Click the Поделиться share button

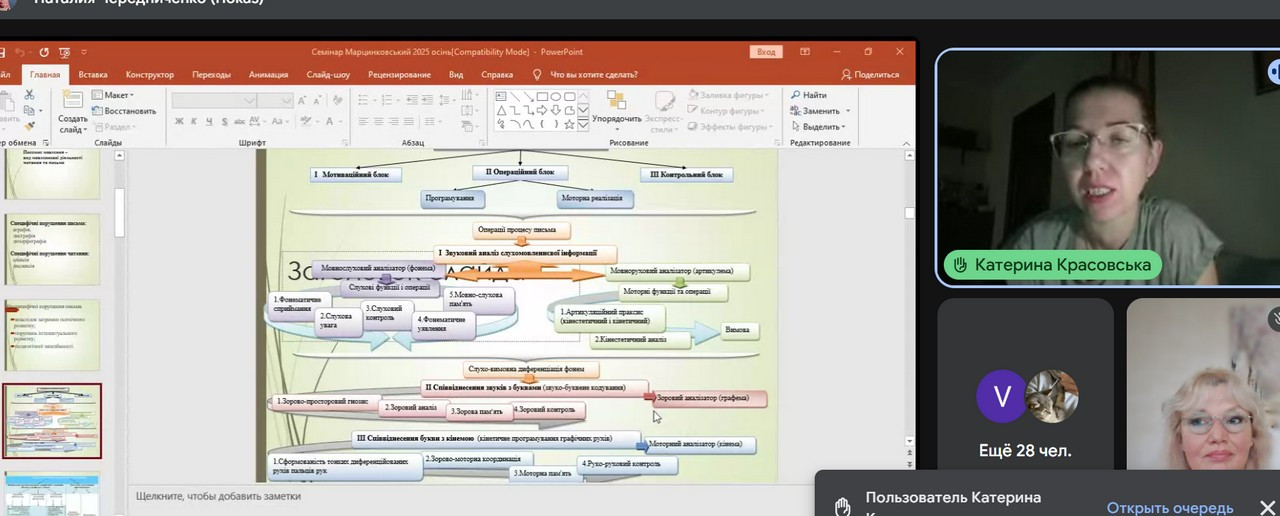point(870,74)
